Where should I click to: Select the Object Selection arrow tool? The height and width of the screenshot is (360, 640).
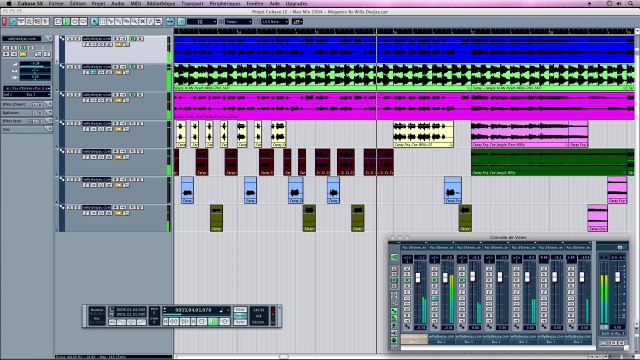pos(94,21)
